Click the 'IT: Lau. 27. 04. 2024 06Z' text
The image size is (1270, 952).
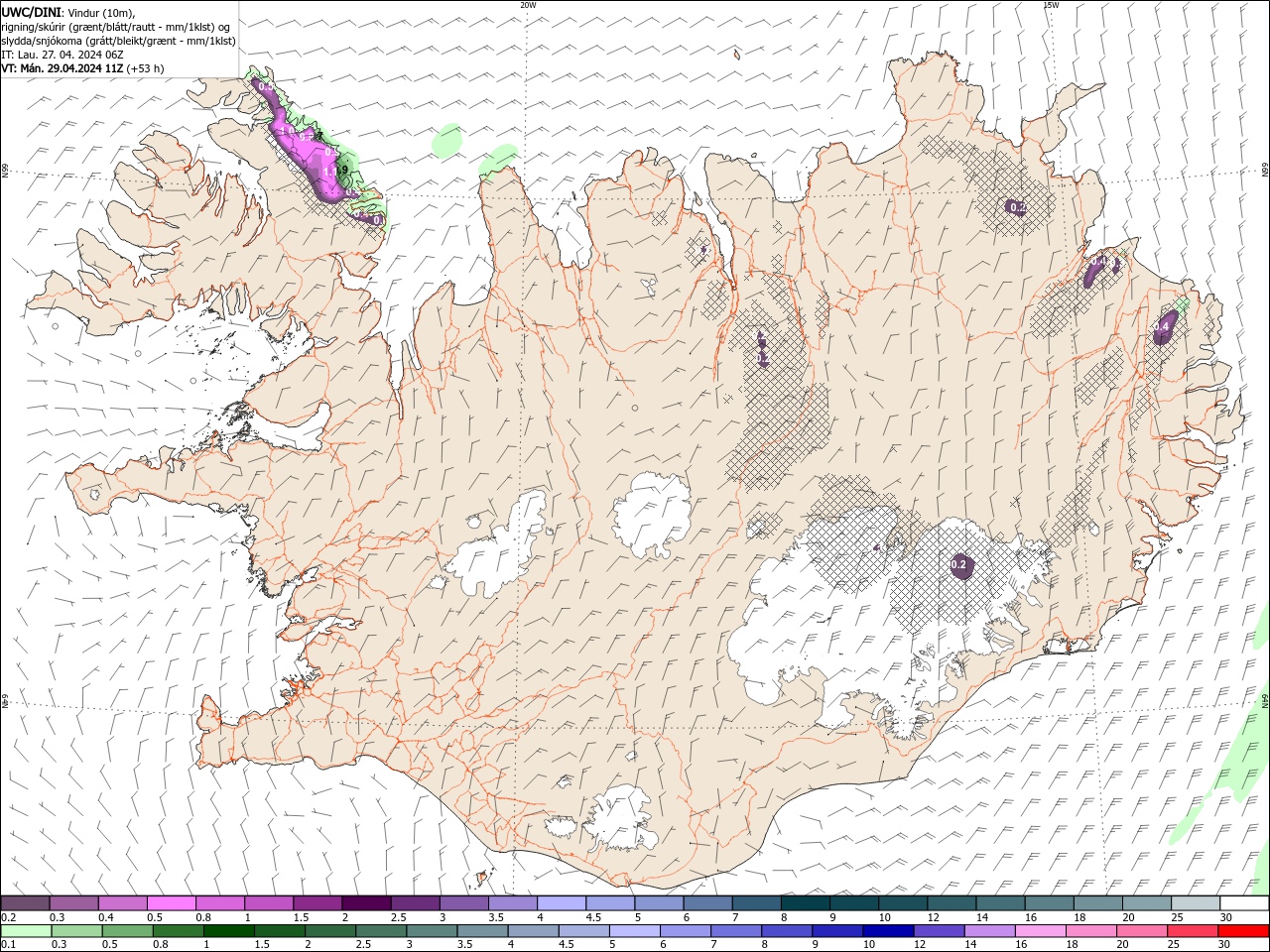61,55
